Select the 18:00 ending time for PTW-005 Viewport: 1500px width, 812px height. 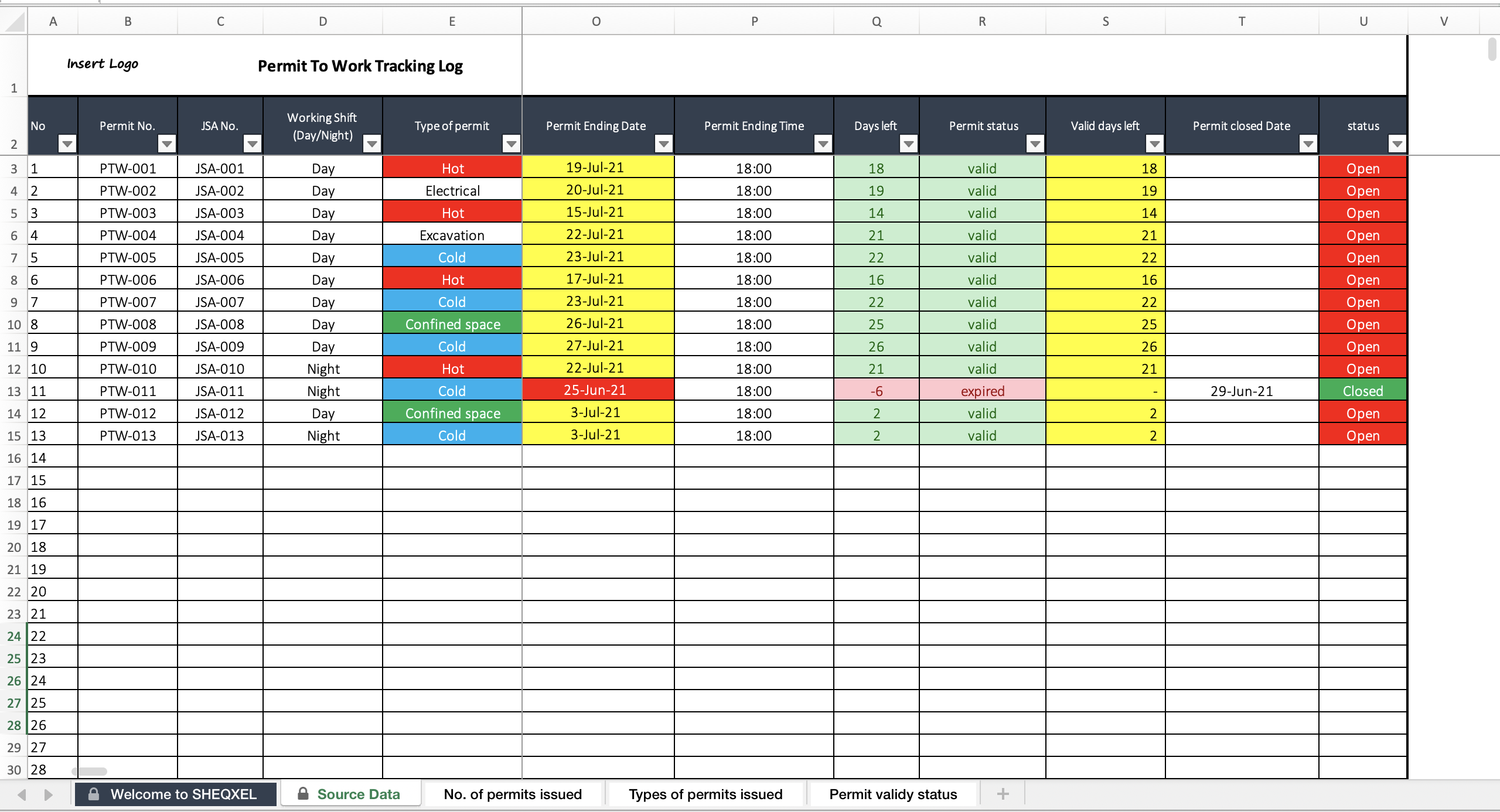tap(754, 258)
